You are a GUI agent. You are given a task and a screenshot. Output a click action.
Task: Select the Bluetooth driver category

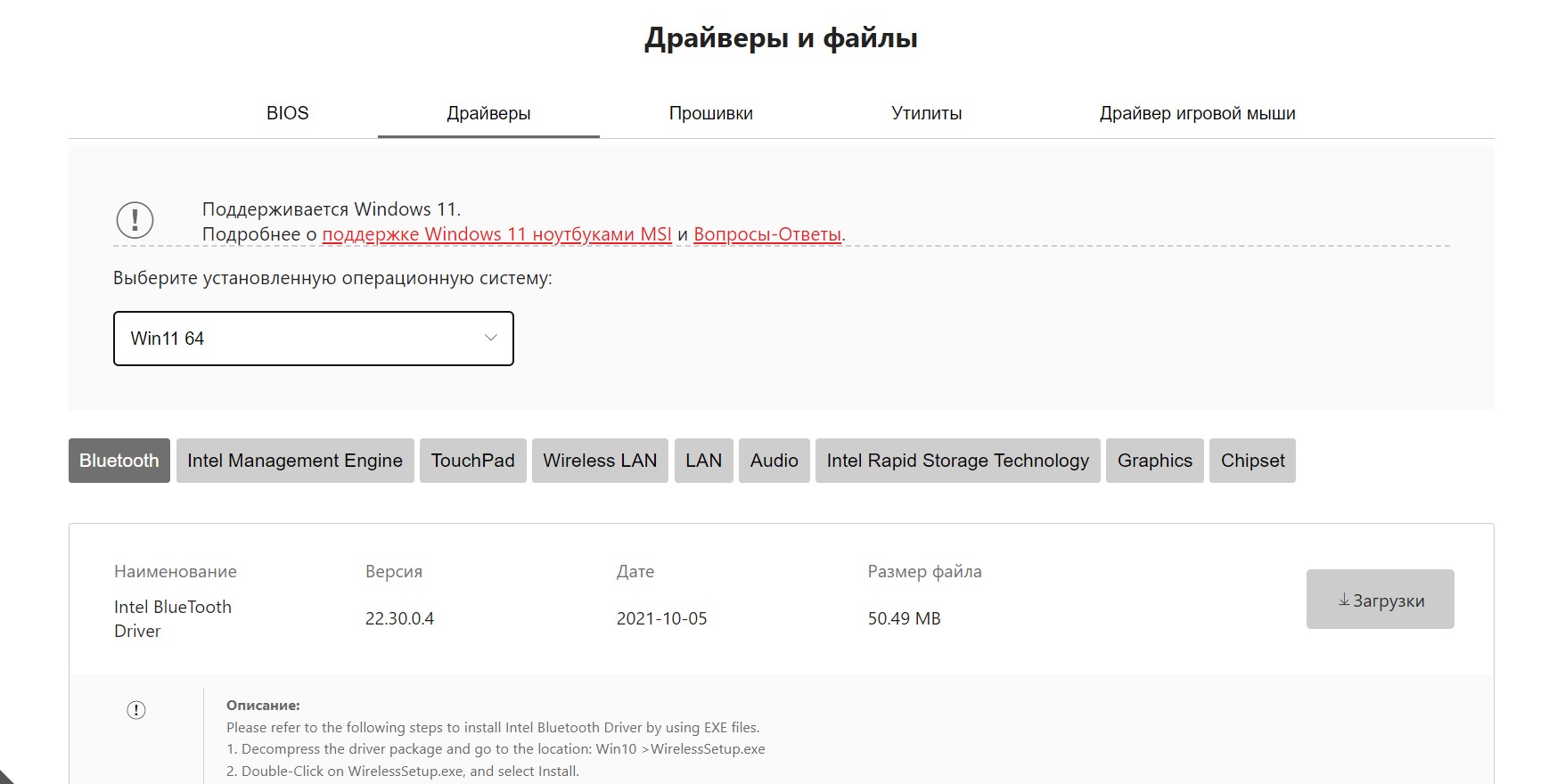pos(119,461)
